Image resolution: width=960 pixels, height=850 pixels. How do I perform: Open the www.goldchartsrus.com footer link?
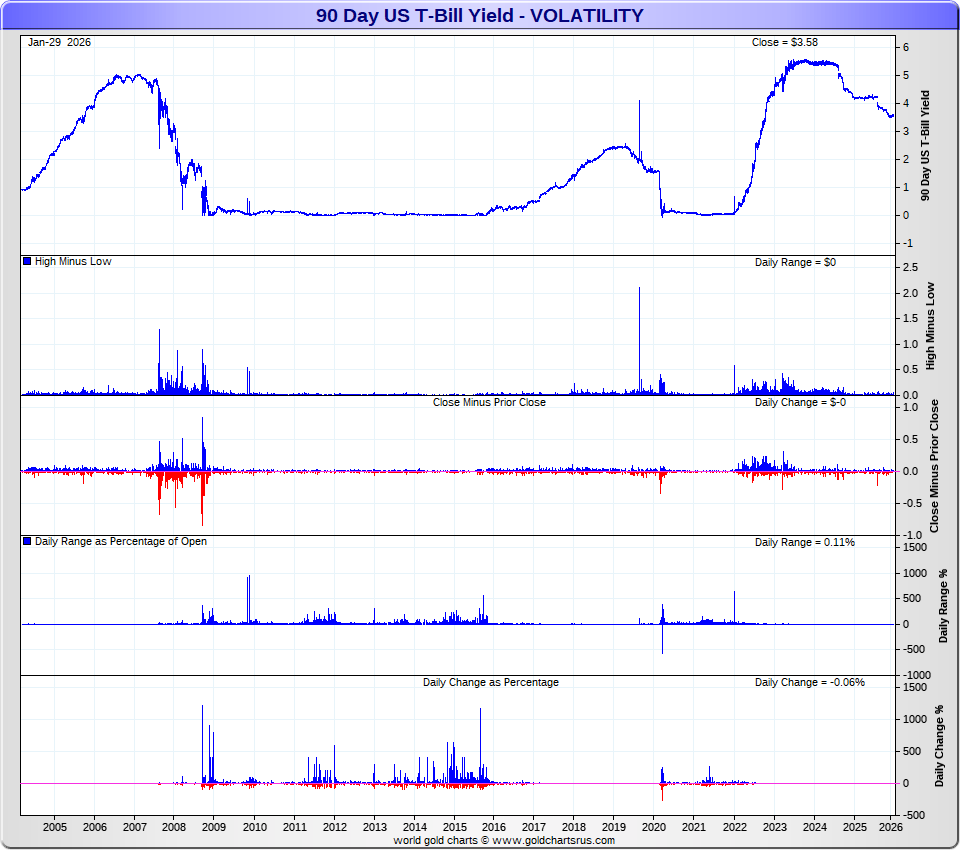(553, 841)
